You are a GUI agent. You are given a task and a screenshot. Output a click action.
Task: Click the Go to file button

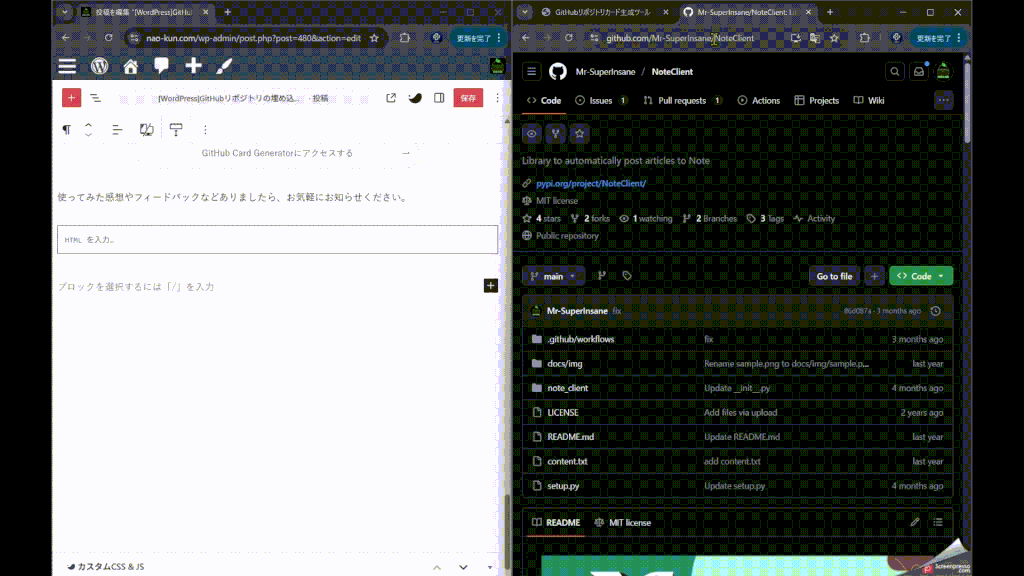click(x=834, y=276)
